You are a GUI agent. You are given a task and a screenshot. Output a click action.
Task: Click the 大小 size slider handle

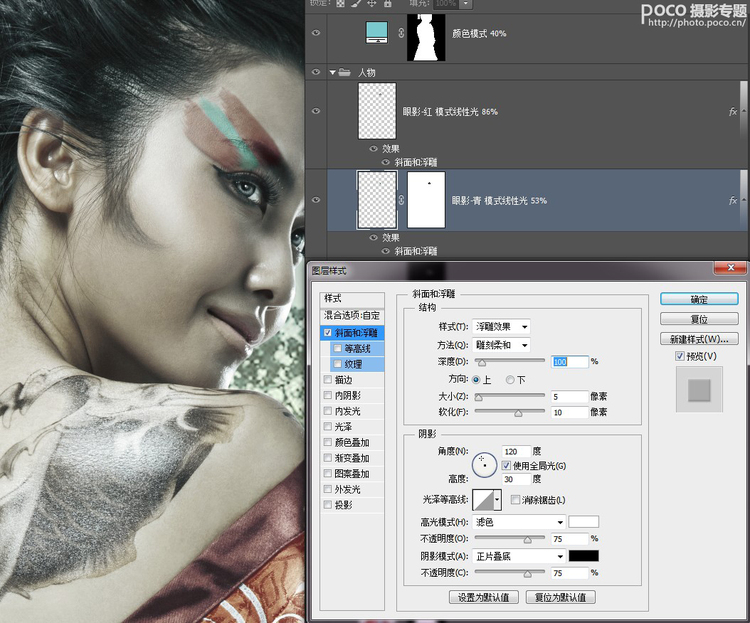click(479, 397)
